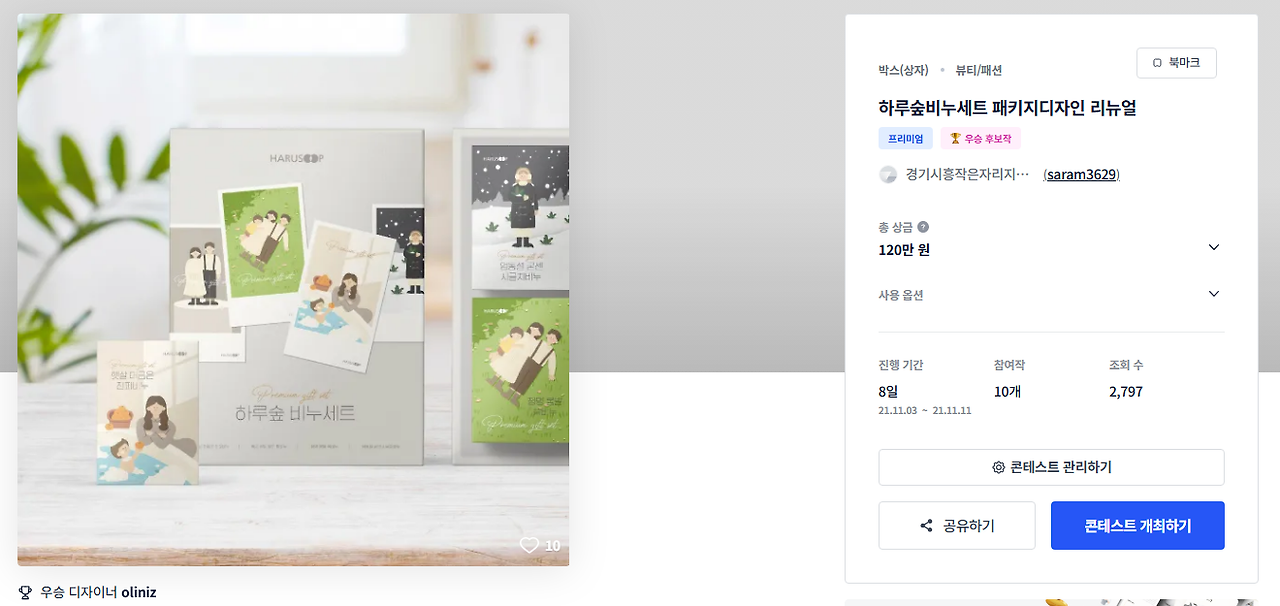
Task: Click the 공유하기 share button
Action: [957, 525]
